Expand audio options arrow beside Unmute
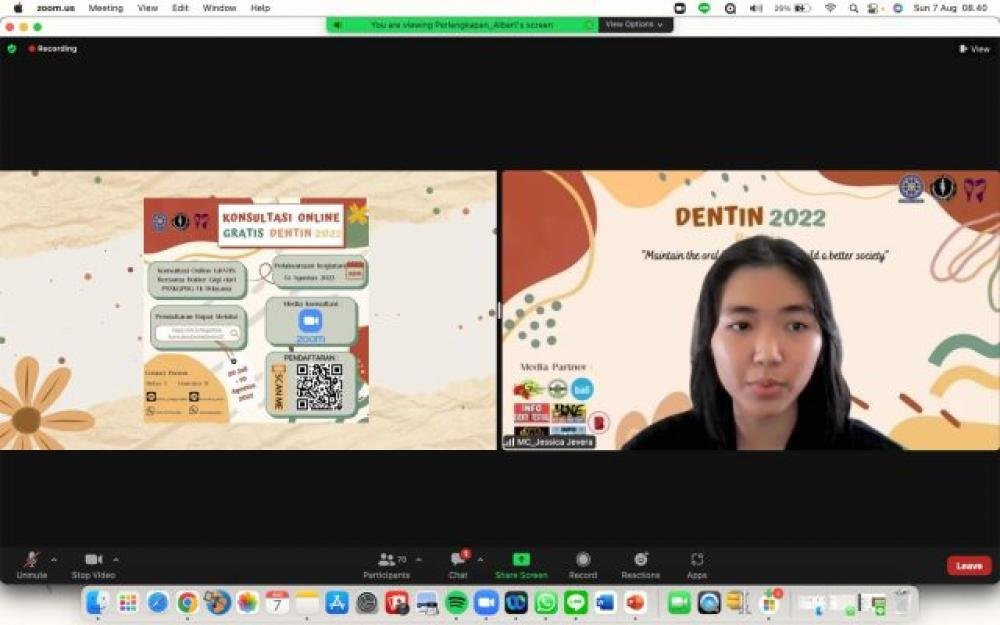 point(54,559)
